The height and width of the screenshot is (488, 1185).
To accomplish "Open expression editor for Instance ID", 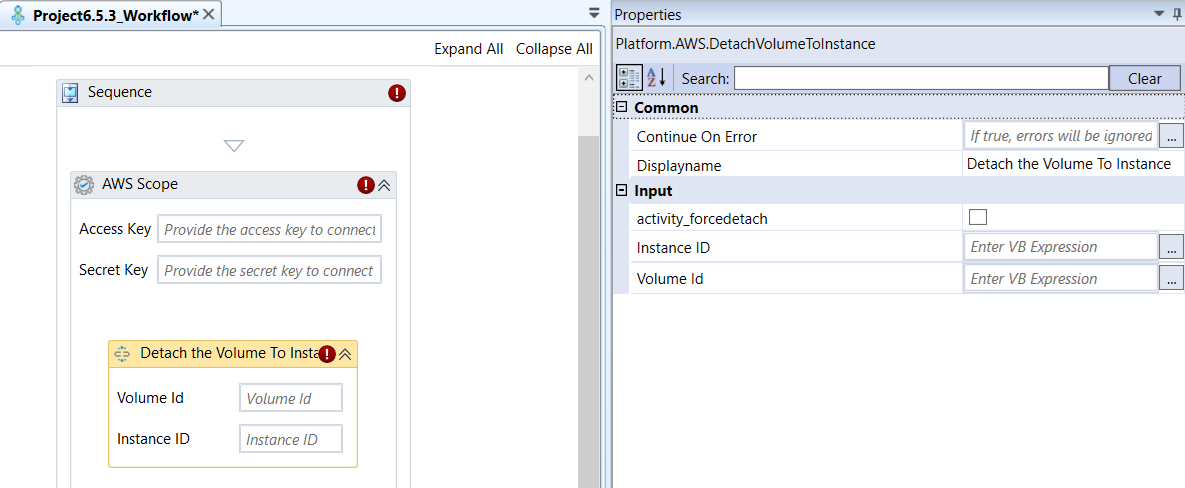I will point(1170,246).
